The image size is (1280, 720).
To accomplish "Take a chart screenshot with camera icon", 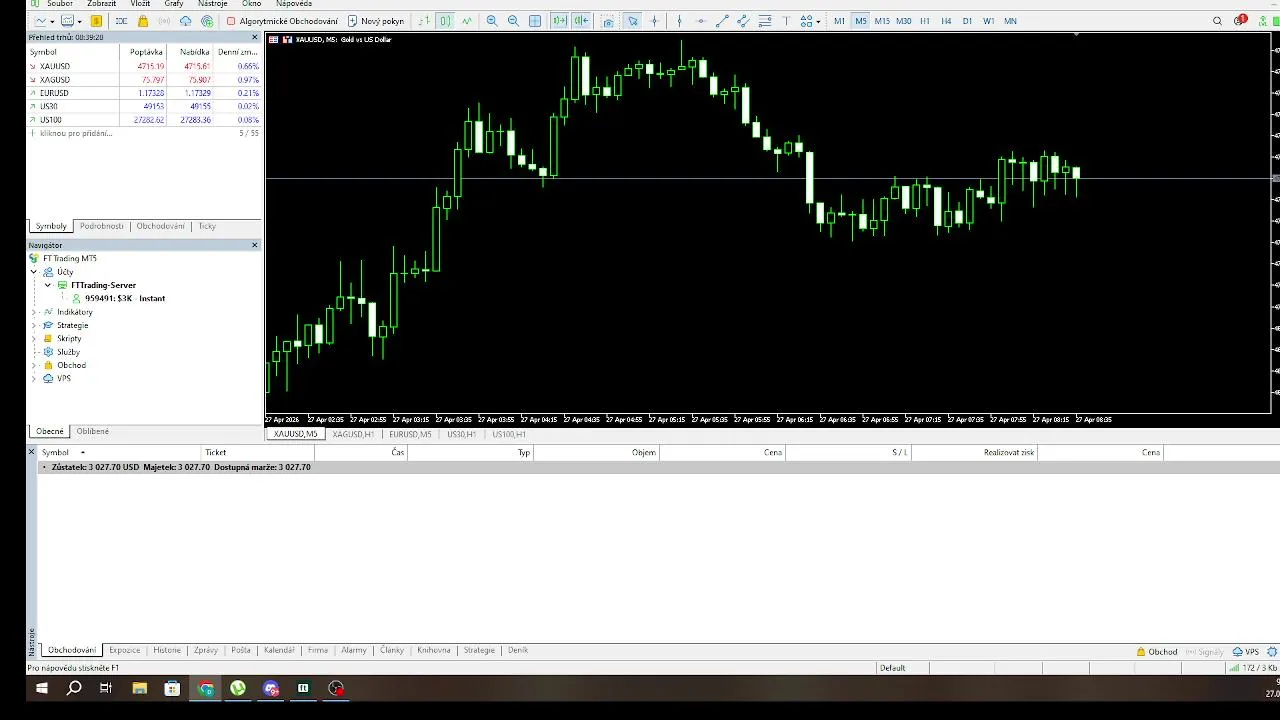I will pos(608,21).
